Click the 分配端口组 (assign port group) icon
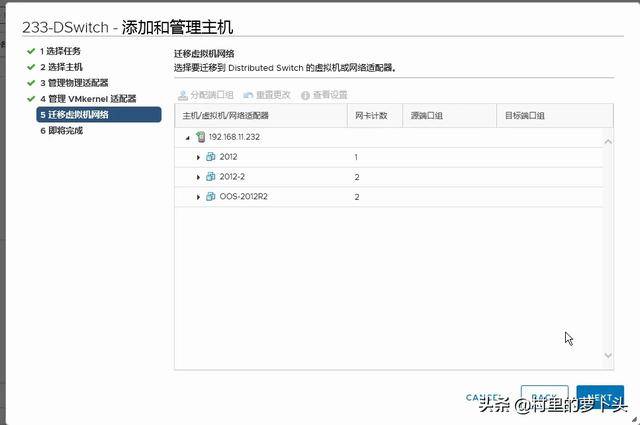The height and width of the screenshot is (425, 640). tap(183, 95)
